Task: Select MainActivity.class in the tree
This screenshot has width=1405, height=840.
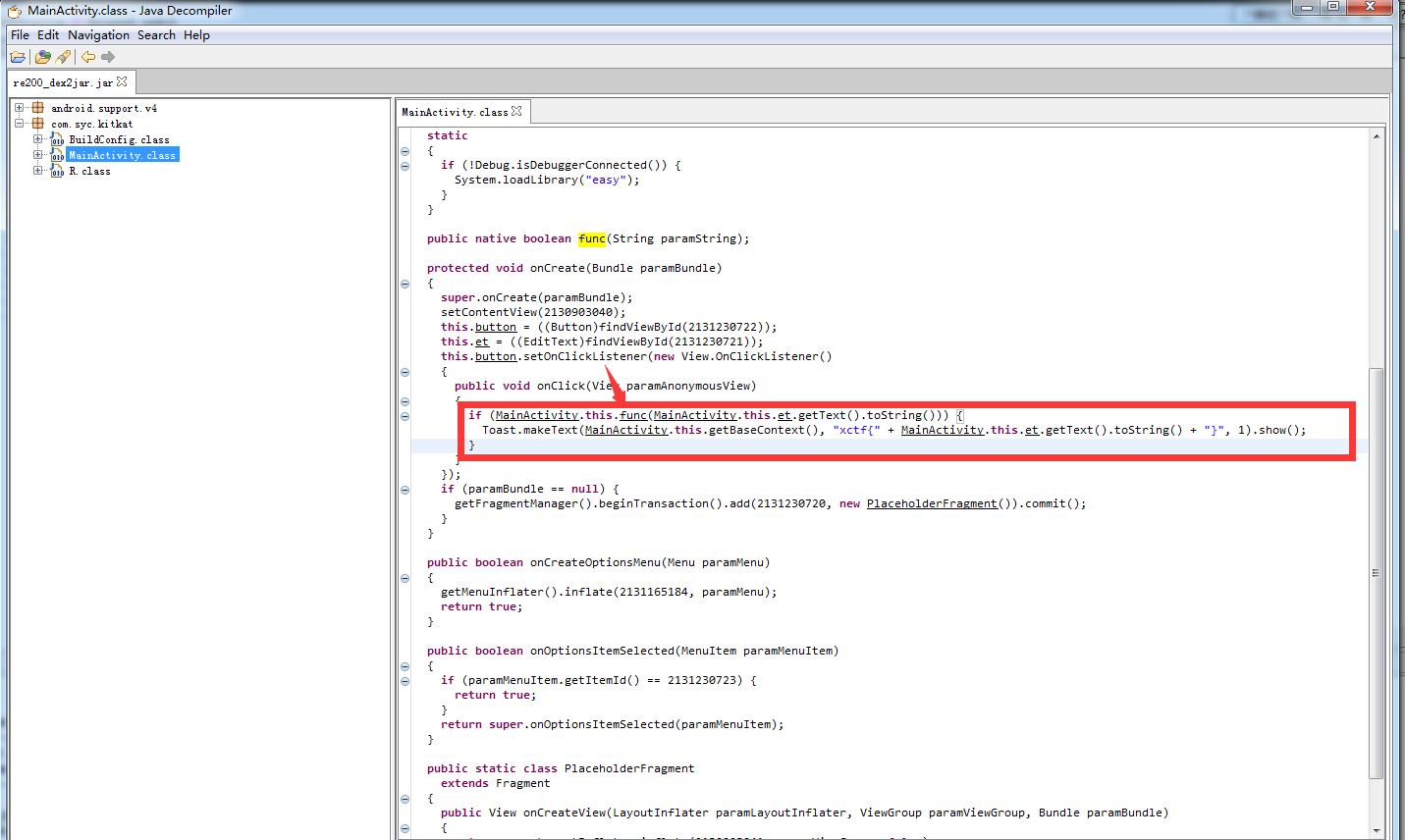Action: coord(122,155)
